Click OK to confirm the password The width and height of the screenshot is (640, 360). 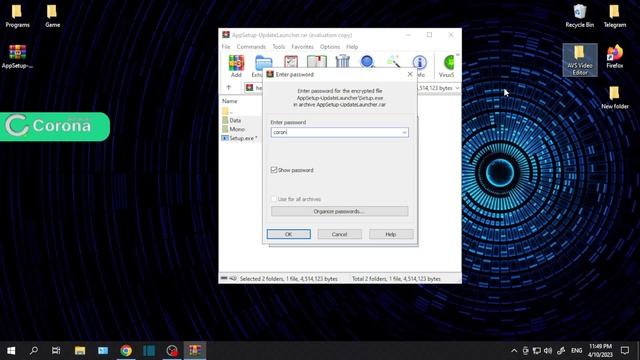coord(289,234)
